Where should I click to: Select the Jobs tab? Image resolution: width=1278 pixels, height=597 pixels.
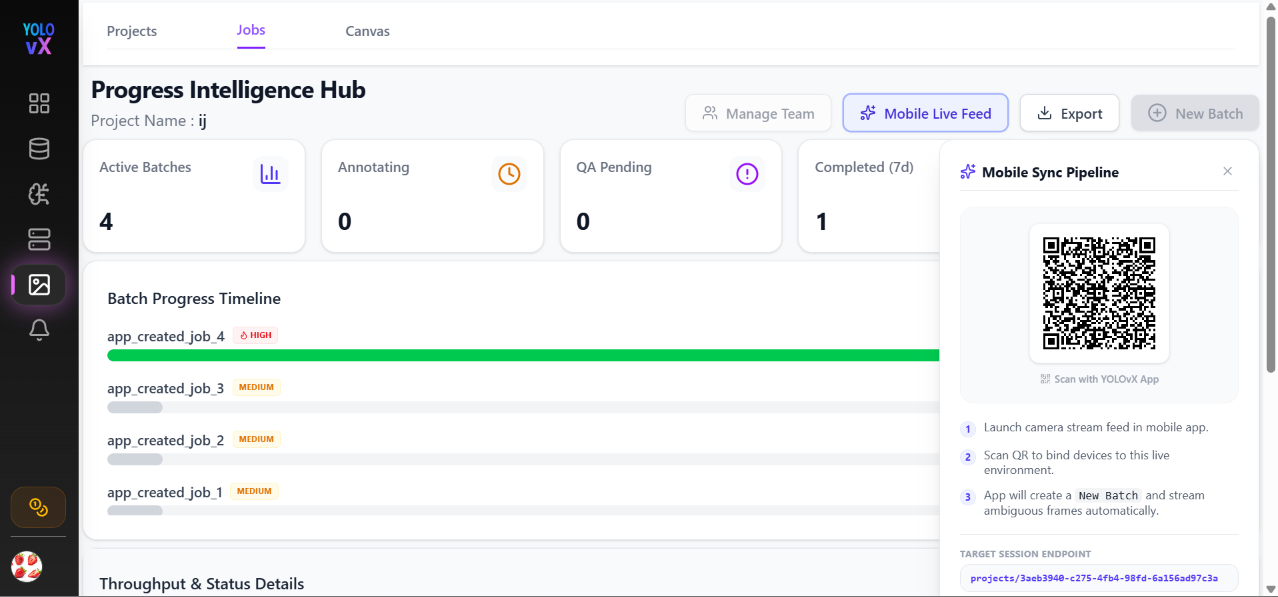tap(251, 30)
